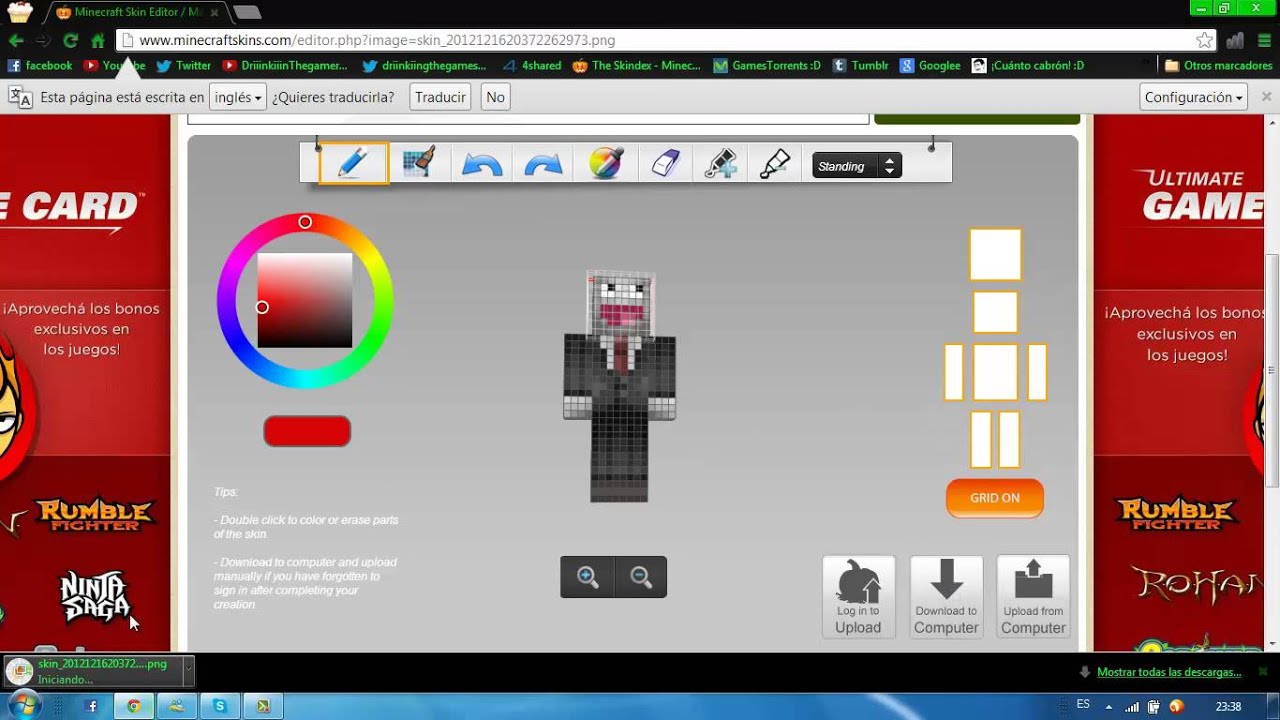Go to browser home page
This screenshot has height=720, width=1280.
pyautogui.click(x=97, y=41)
